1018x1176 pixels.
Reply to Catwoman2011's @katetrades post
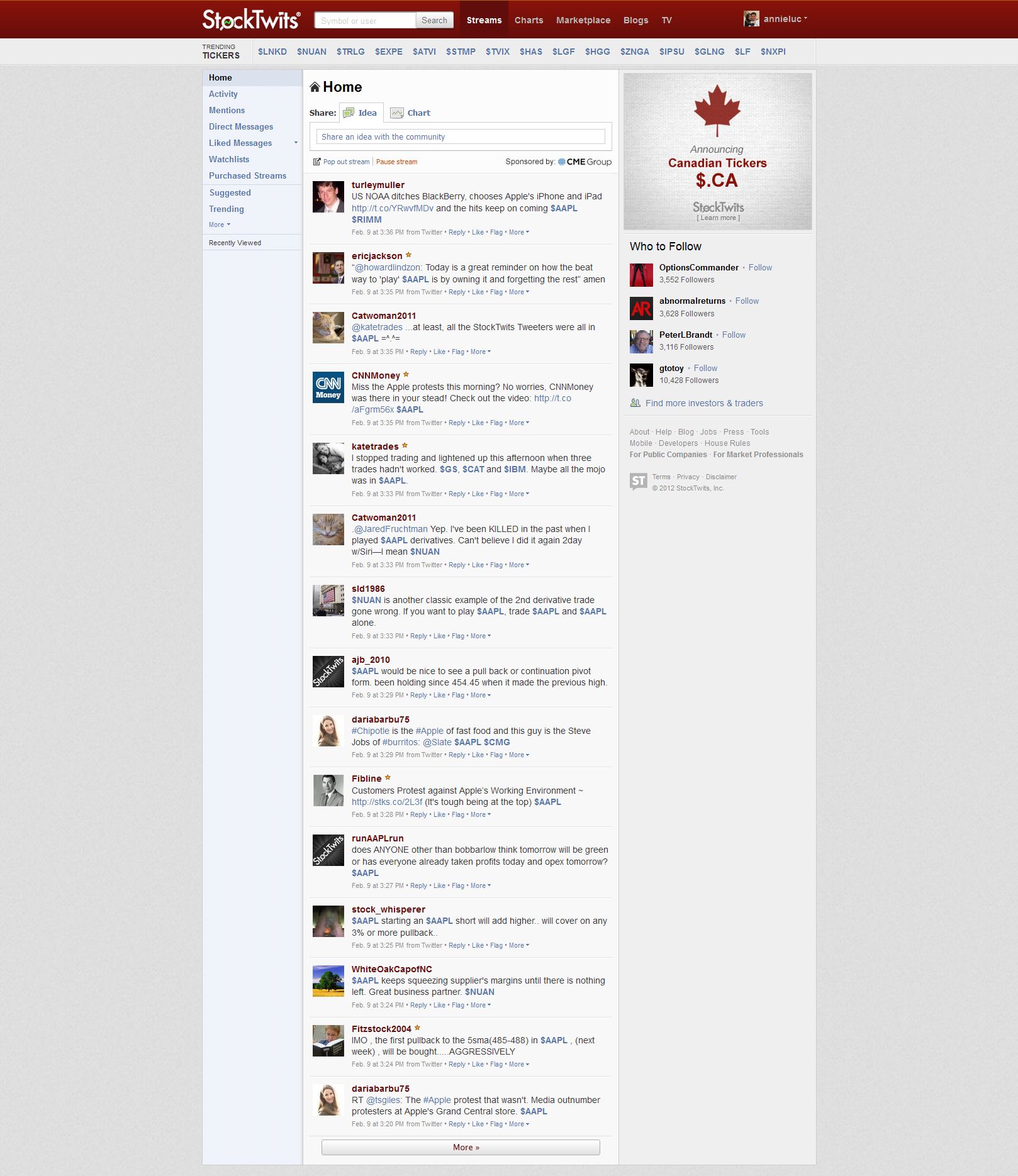418,352
